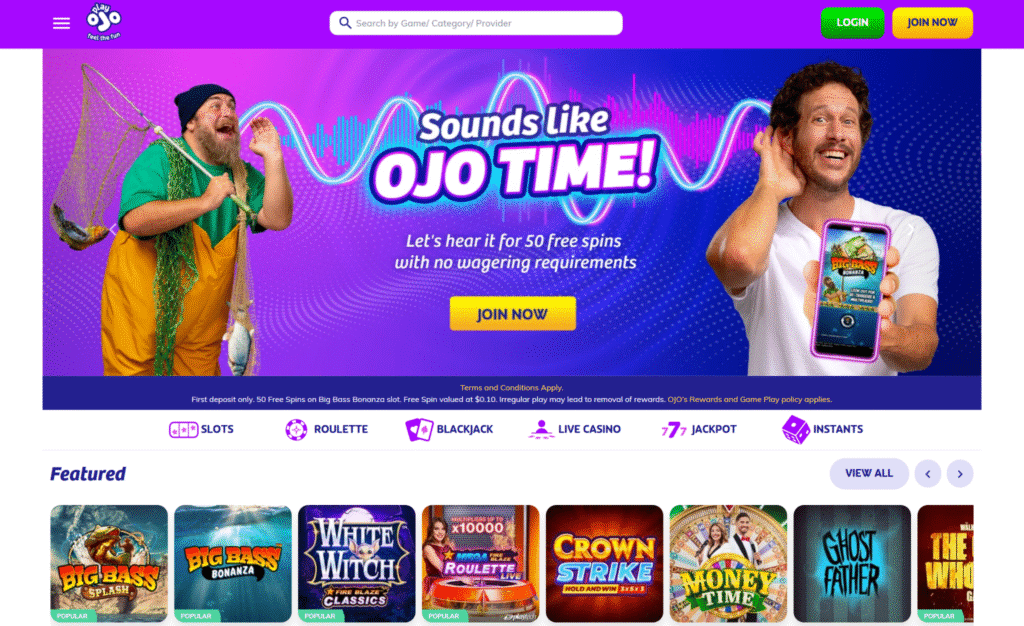Advance banner with right carousel arrow
The width and height of the screenshot is (1024, 626).
(910, 229)
